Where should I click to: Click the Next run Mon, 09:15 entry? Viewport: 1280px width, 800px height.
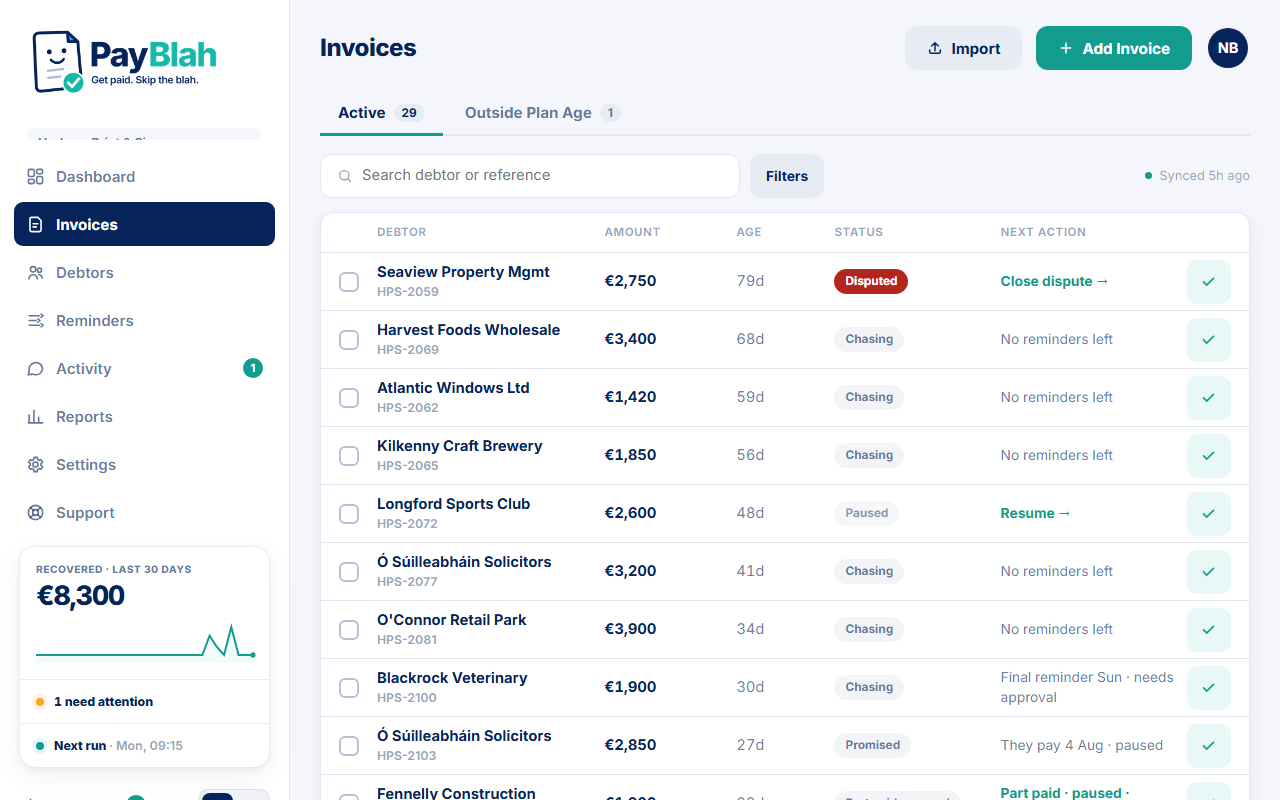pyautogui.click(x=144, y=746)
